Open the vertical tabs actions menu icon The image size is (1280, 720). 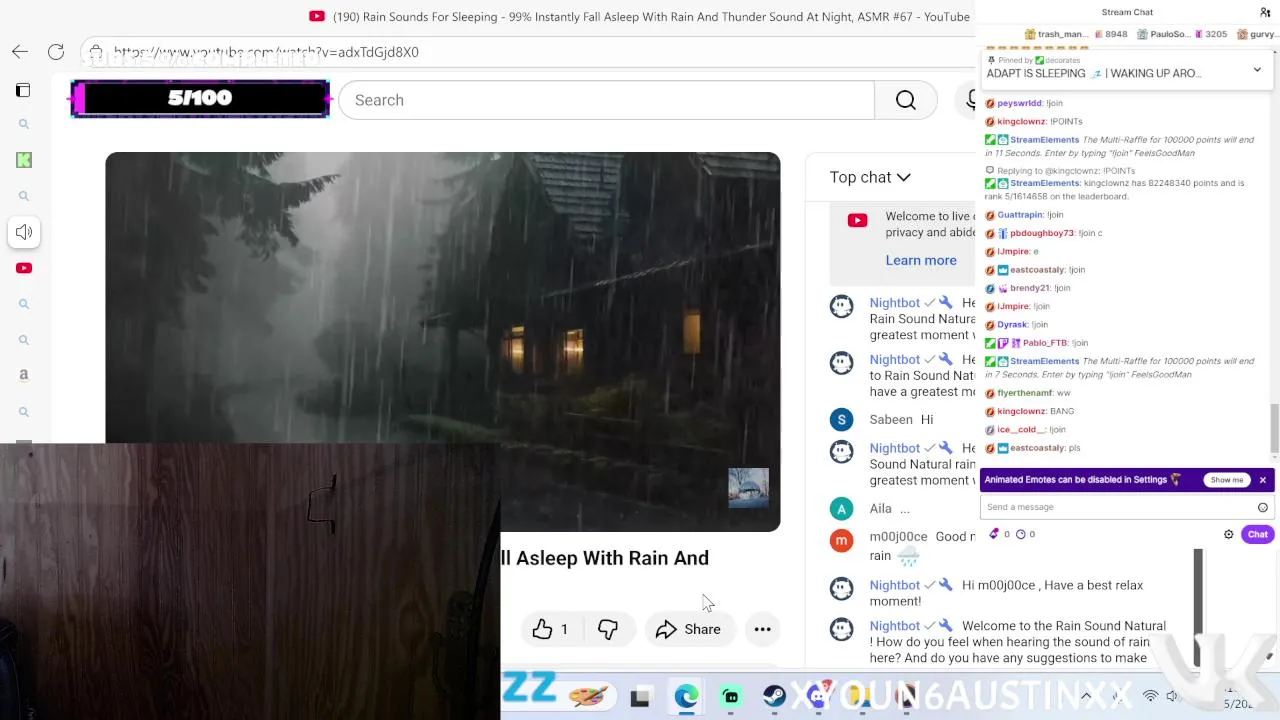[23, 90]
